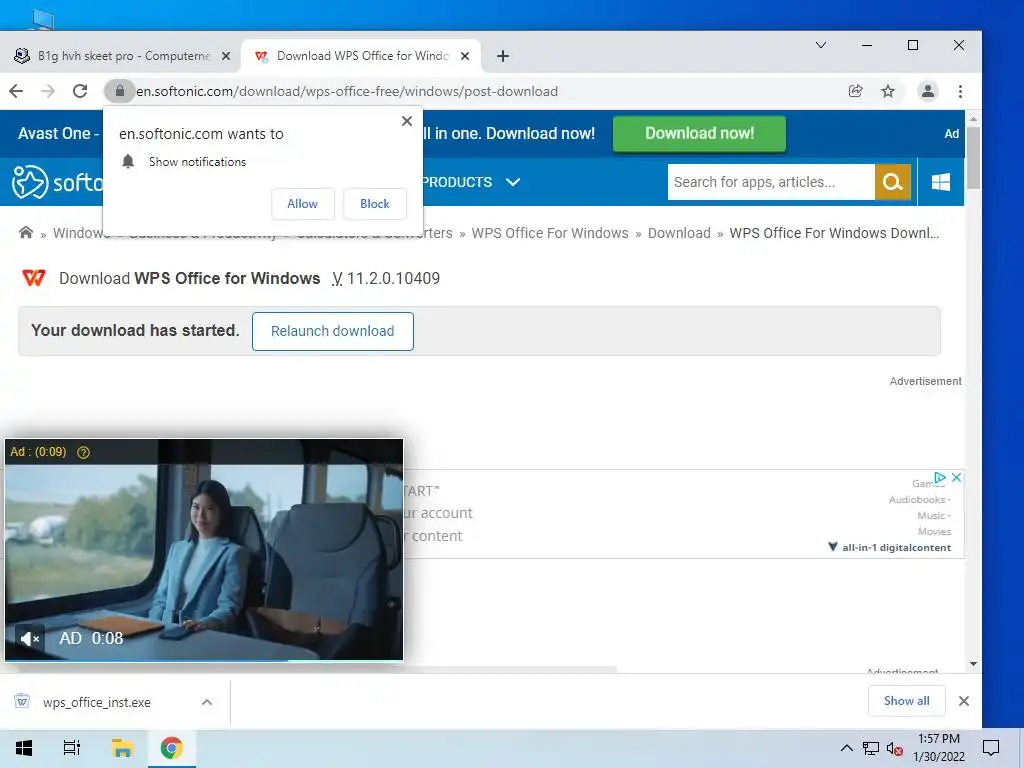Click the muted volume tray icon
The image size is (1024, 768).
pos(894,748)
